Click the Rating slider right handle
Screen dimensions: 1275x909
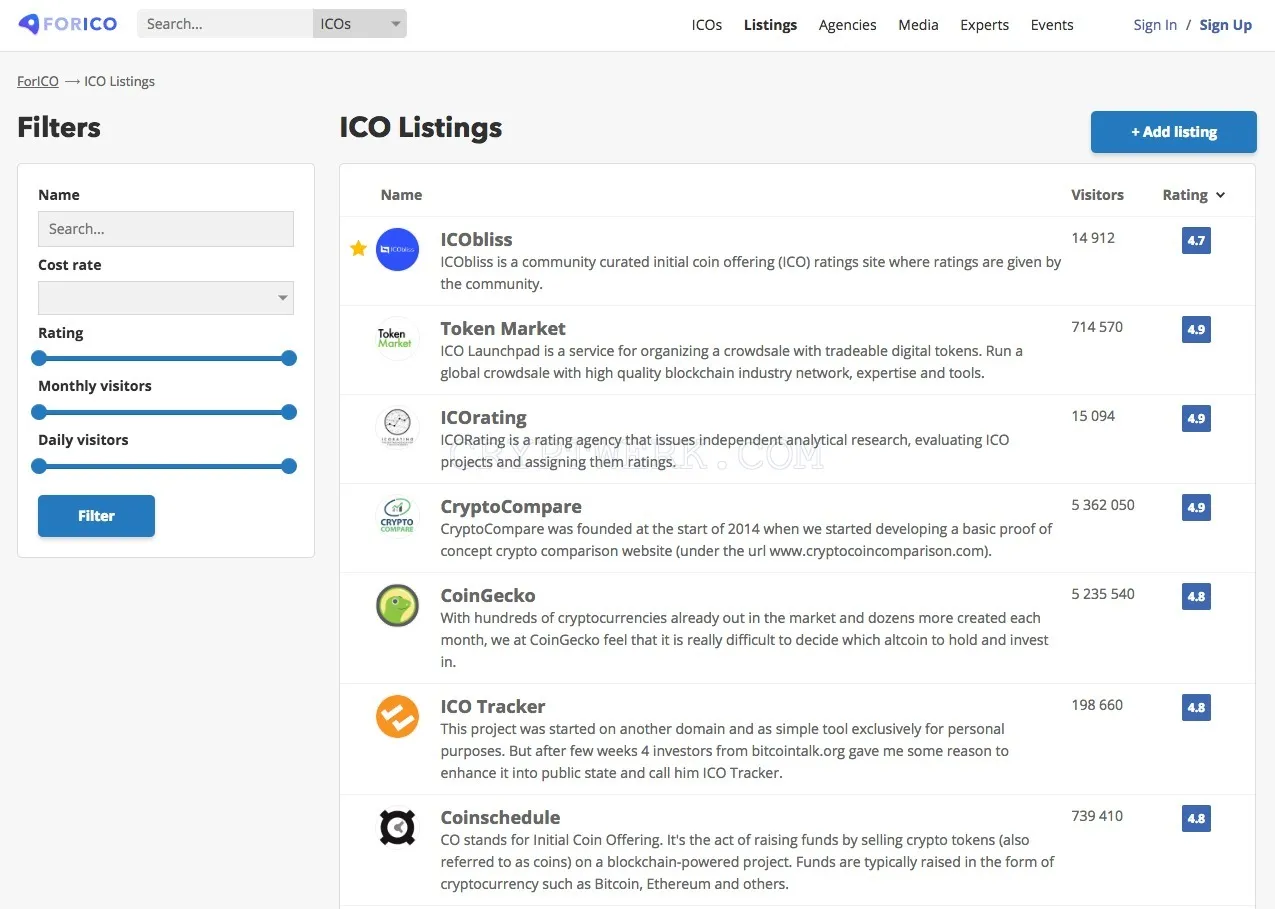tap(289, 358)
